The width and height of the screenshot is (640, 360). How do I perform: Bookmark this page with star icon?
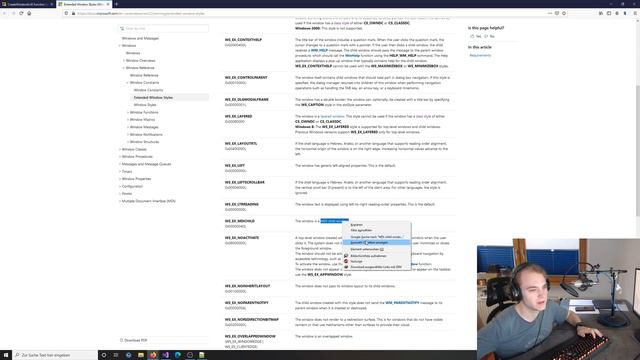(564, 13)
